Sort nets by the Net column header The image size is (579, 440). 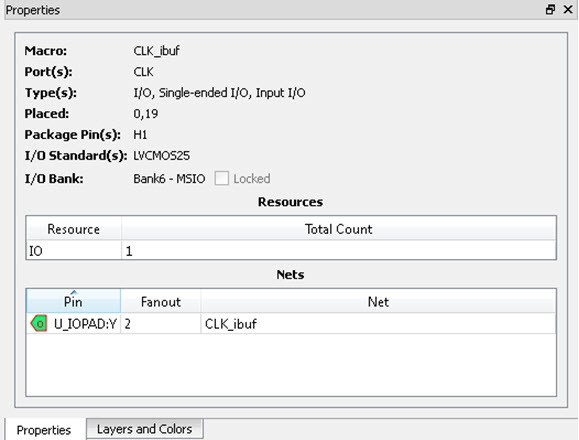378,301
